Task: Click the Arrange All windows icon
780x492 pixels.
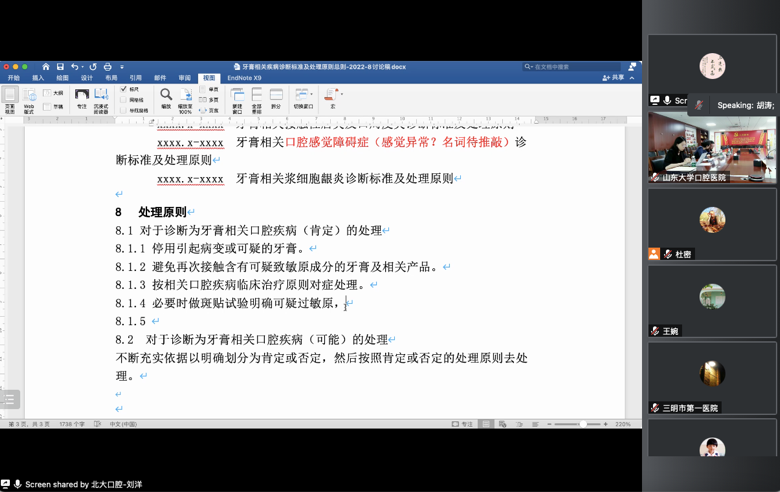Action: click(x=257, y=97)
